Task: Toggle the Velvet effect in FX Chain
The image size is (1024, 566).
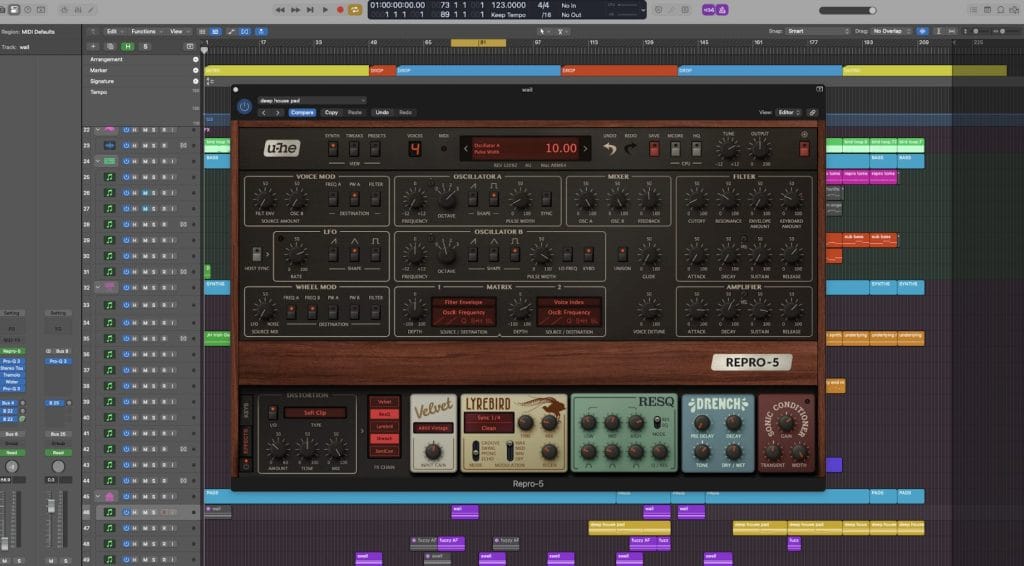Action: coord(384,400)
